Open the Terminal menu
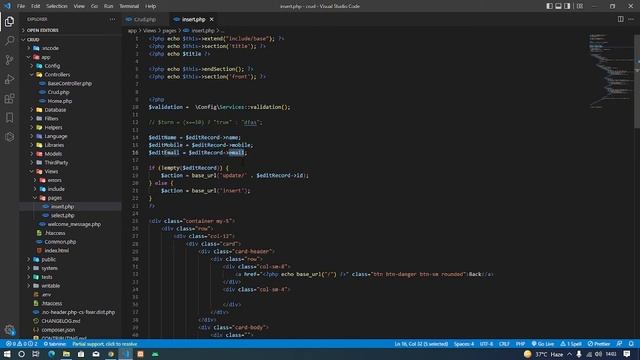 tap(129, 6)
